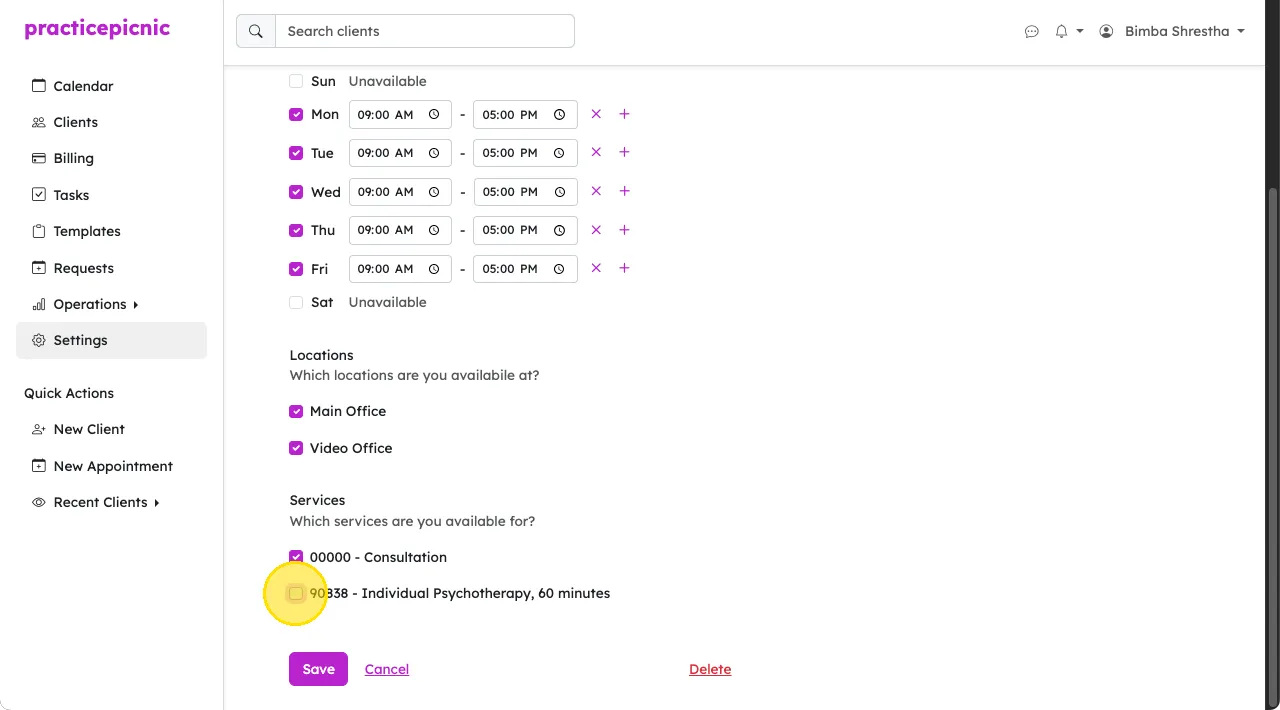The height and width of the screenshot is (710, 1280).
Task: Uncheck Main Office location
Action: tap(296, 411)
